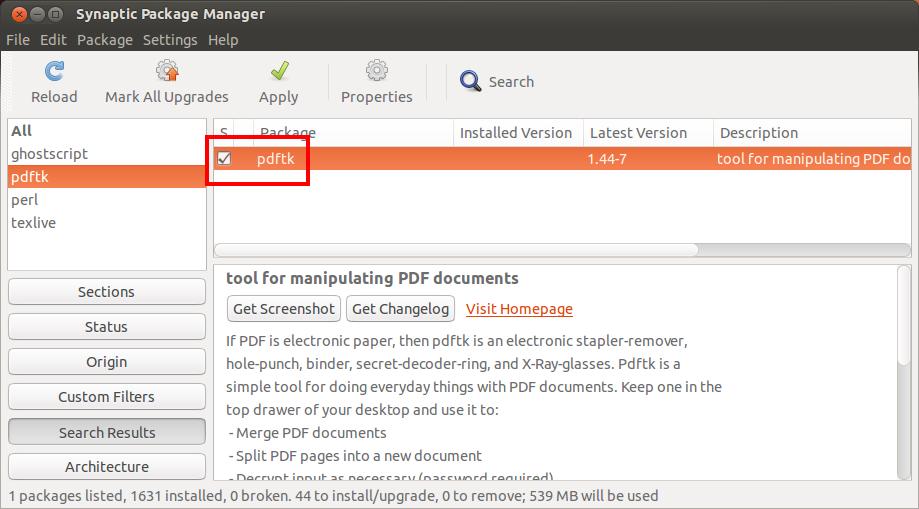Screen dimensions: 919x509
Task: Select ghostscript in the search list
Action: click(49, 154)
